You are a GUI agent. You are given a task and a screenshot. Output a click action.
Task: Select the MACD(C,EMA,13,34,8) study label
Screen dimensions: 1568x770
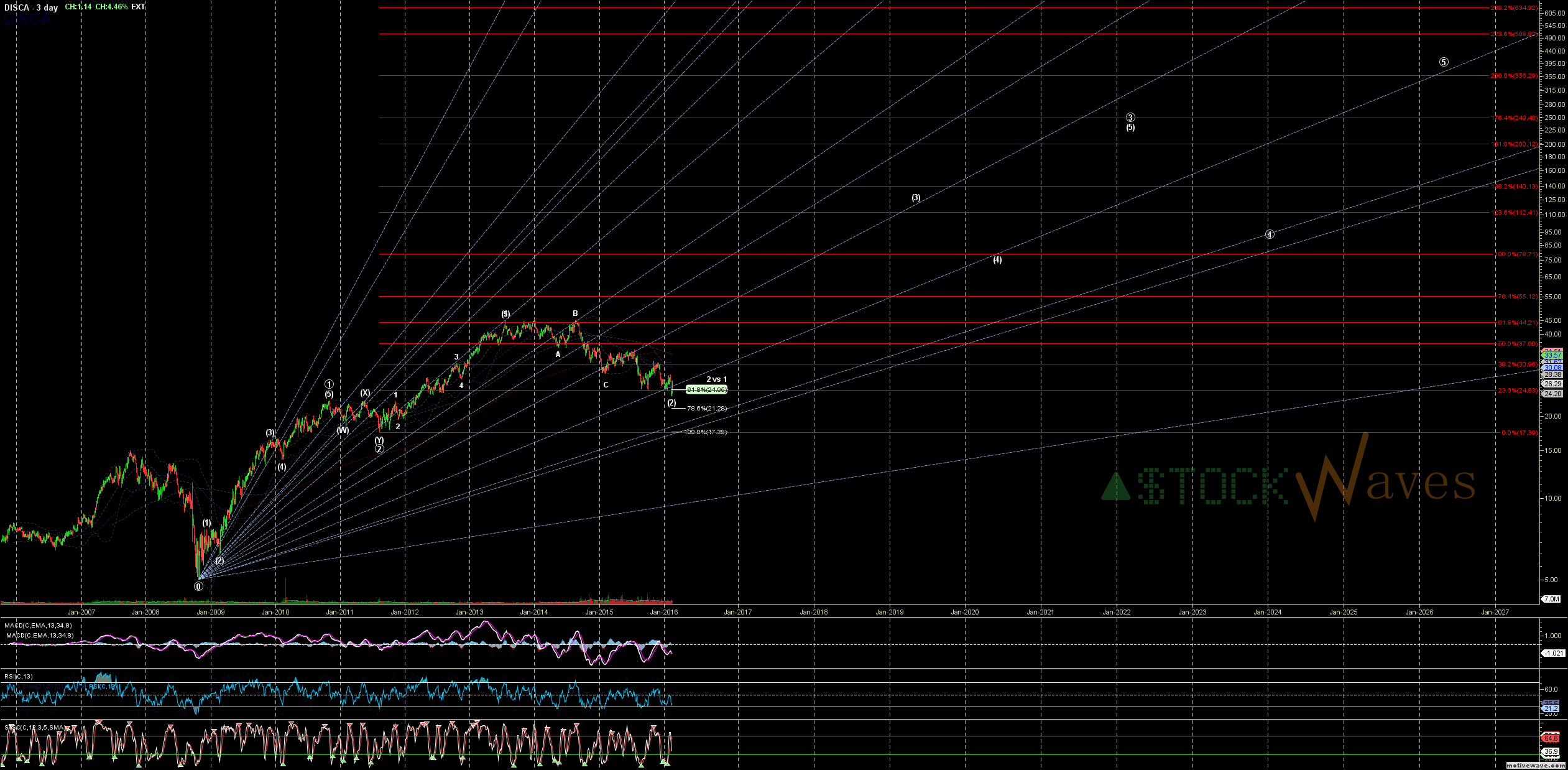[x=38, y=626]
